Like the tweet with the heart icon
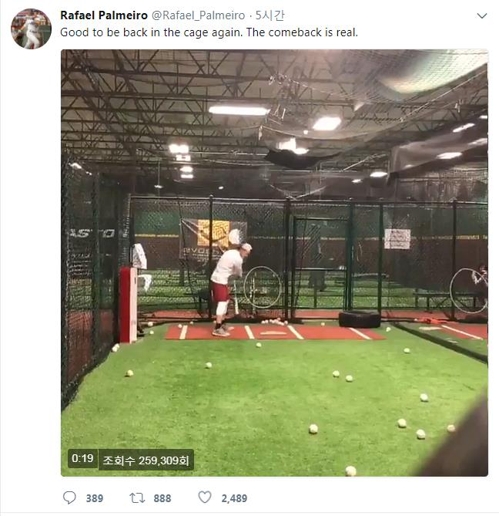The height and width of the screenshot is (516, 499). point(205,497)
